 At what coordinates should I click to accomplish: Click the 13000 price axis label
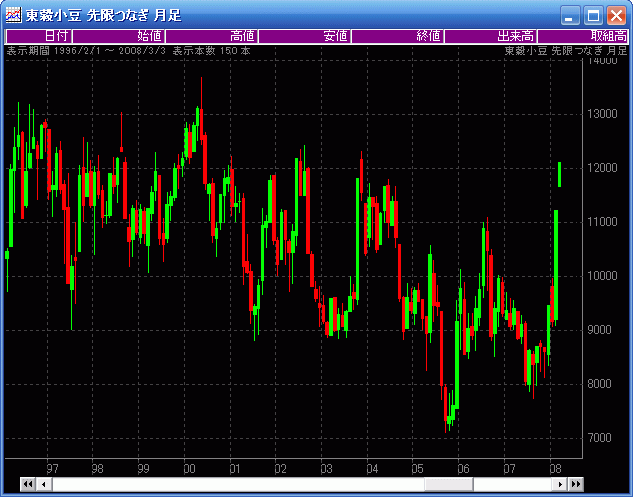pos(602,114)
